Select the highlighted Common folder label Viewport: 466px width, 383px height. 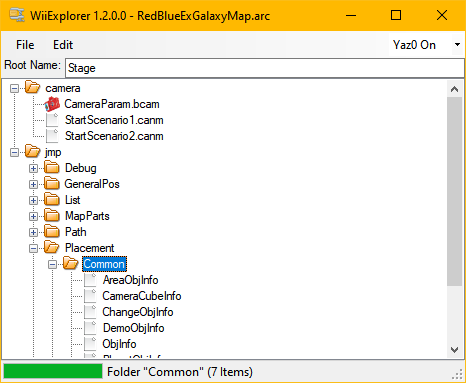tap(104, 264)
